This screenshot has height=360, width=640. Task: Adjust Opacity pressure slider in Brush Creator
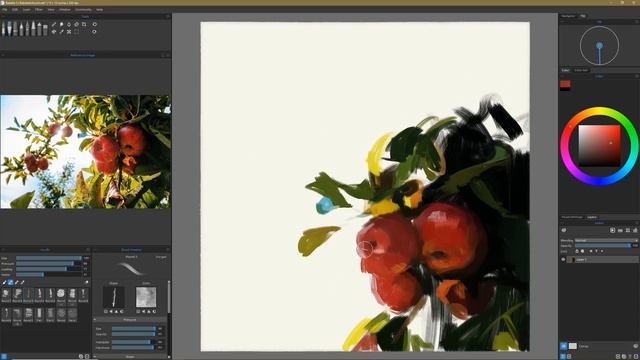(x=134, y=334)
